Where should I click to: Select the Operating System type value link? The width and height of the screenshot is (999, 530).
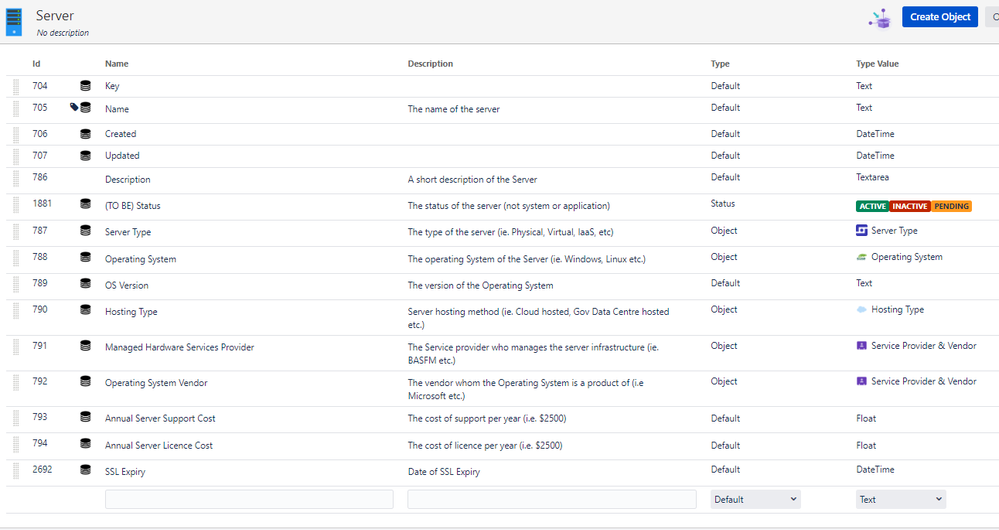click(x=907, y=257)
